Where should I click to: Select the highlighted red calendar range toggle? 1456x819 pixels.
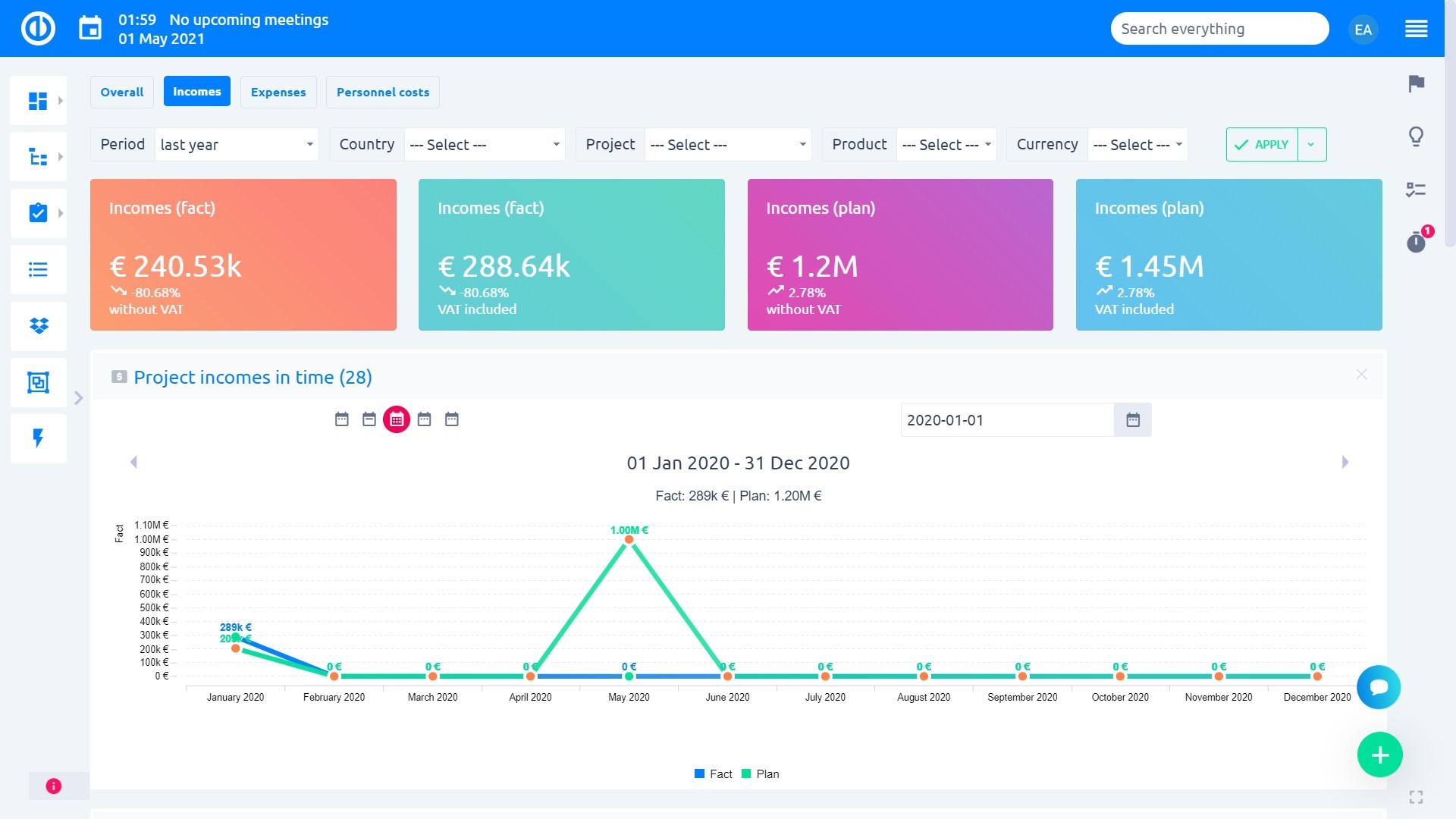[x=396, y=419]
